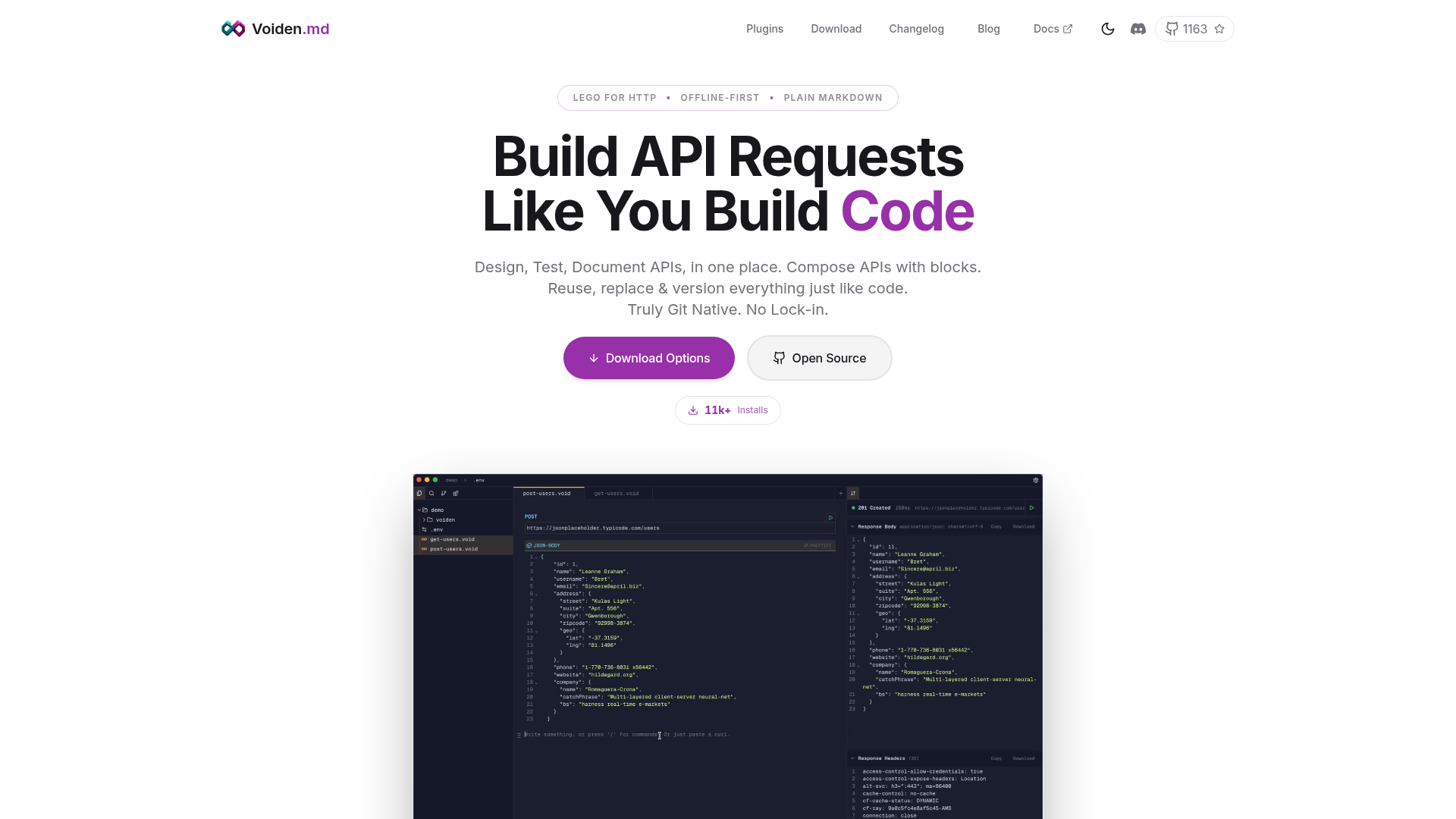The image size is (1456, 819).
Task: Click the LEGO FOR HTTP tagline pill
Action: click(x=727, y=98)
